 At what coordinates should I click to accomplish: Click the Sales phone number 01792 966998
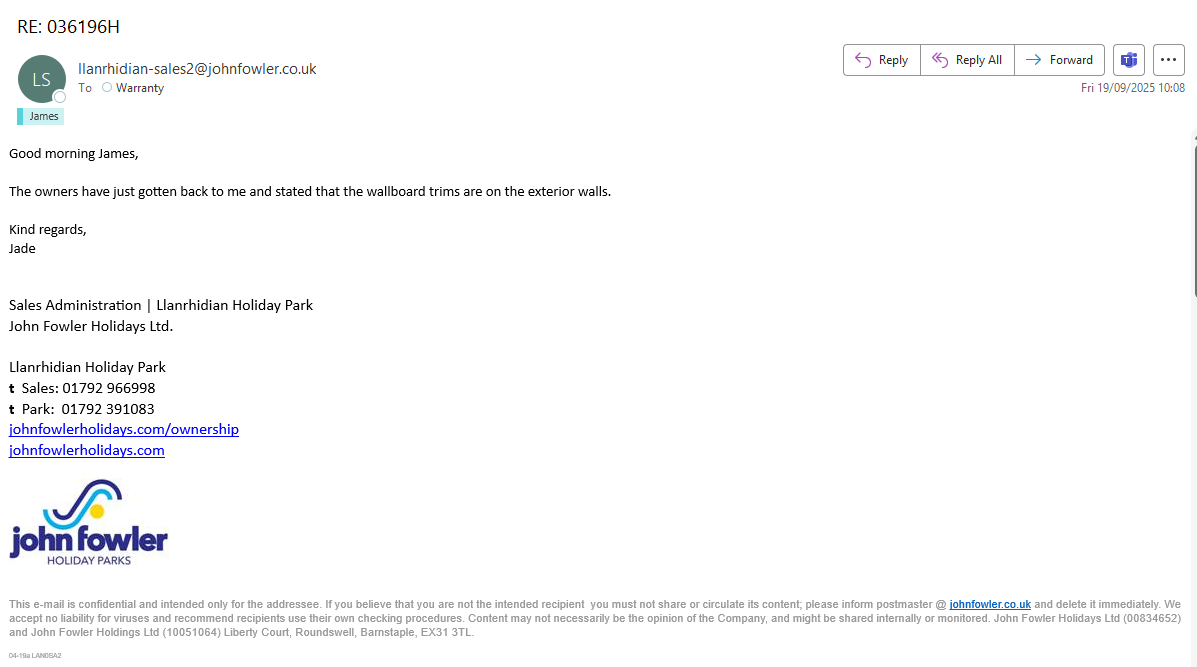pyautogui.click(x=108, y=388)
